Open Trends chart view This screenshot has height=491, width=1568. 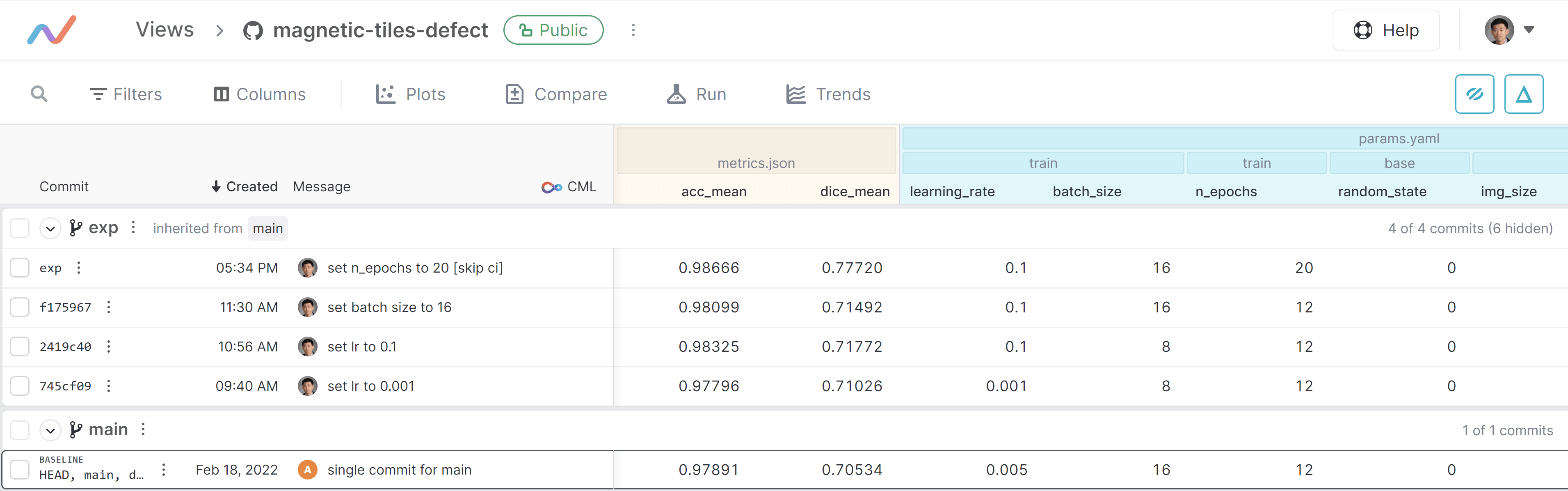click(828, 94)
